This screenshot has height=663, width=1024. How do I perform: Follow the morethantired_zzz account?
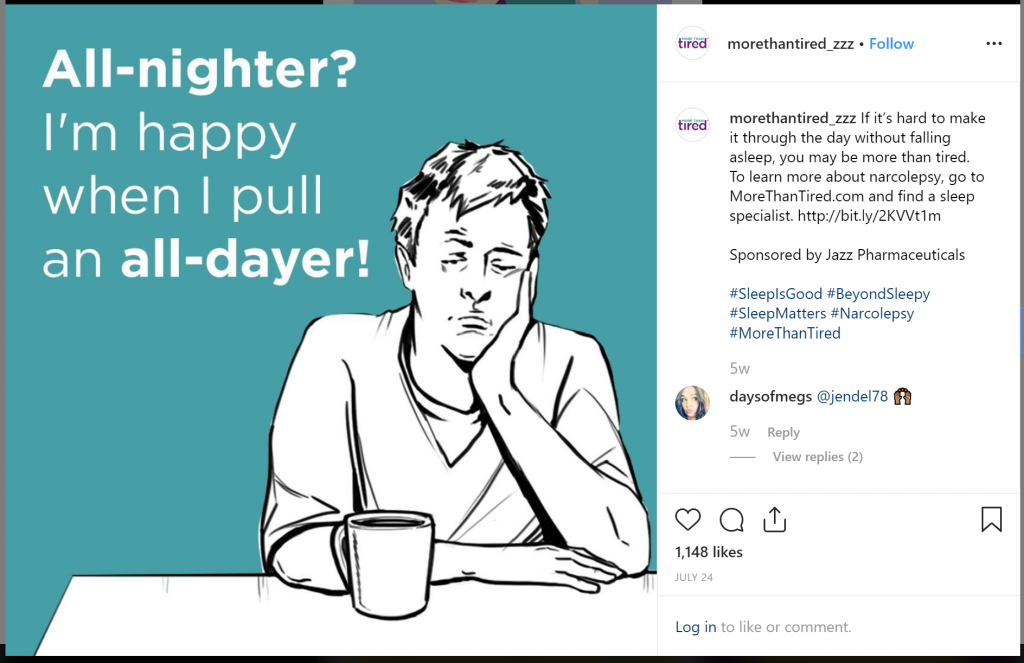click(891, 44)
